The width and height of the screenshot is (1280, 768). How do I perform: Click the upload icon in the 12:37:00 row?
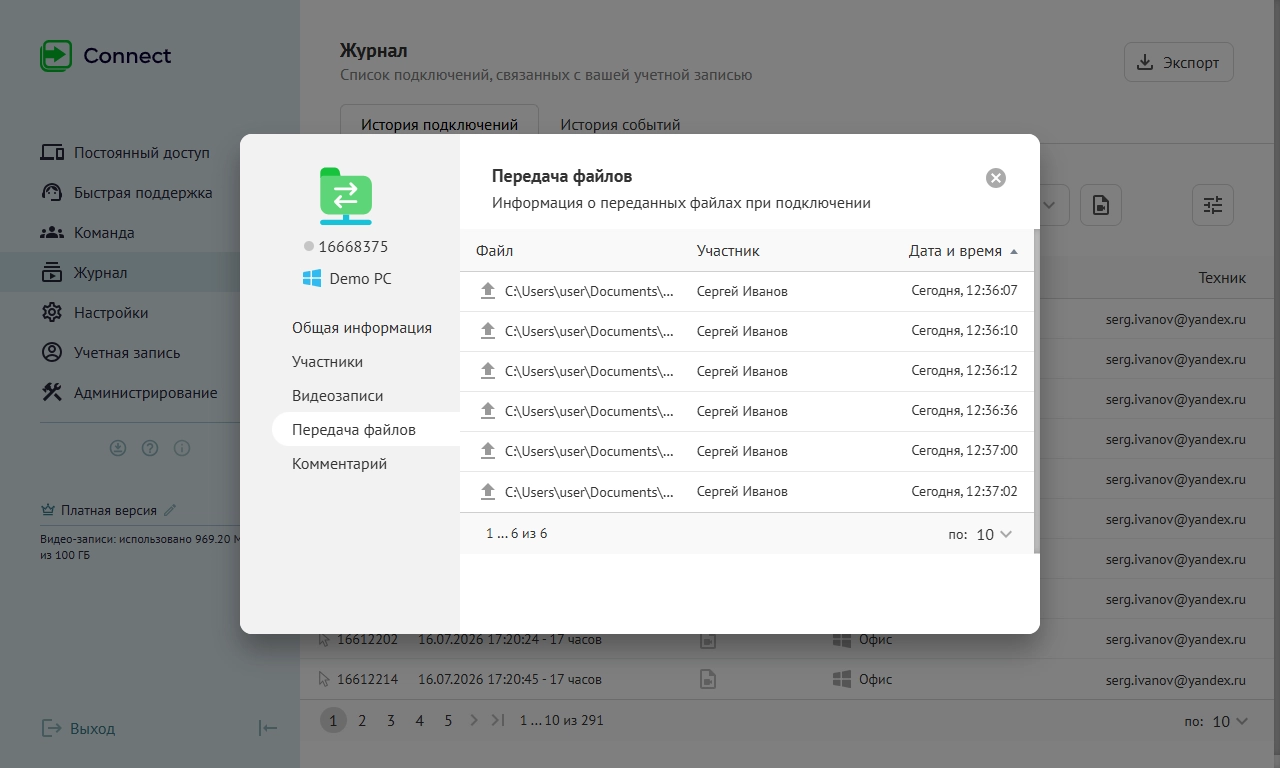click(488, 451)
